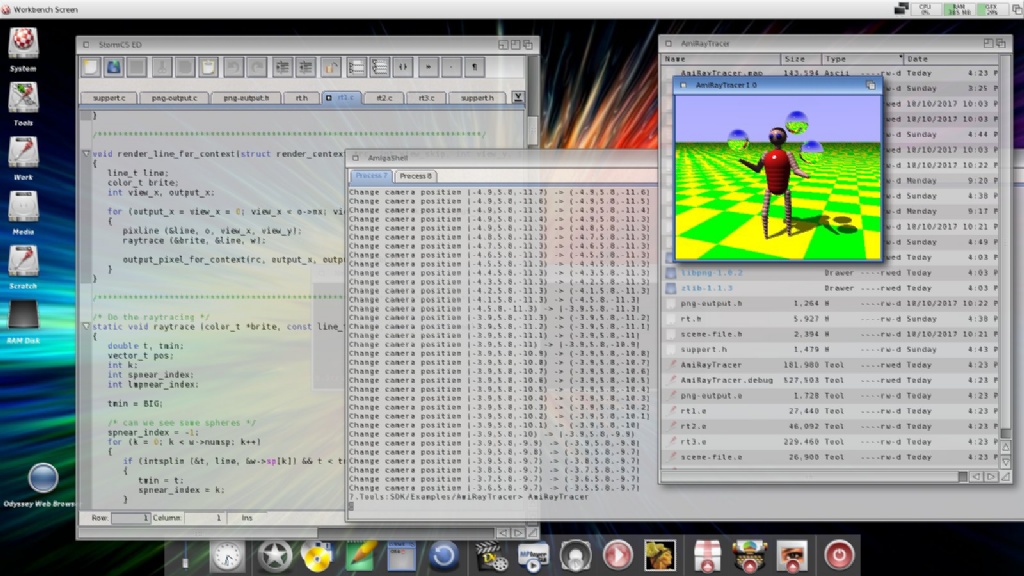Image resolution: width=1024 pixels, height=576 pixels.
Task: Open the Tools desktop icon
Action: [23, 98]
